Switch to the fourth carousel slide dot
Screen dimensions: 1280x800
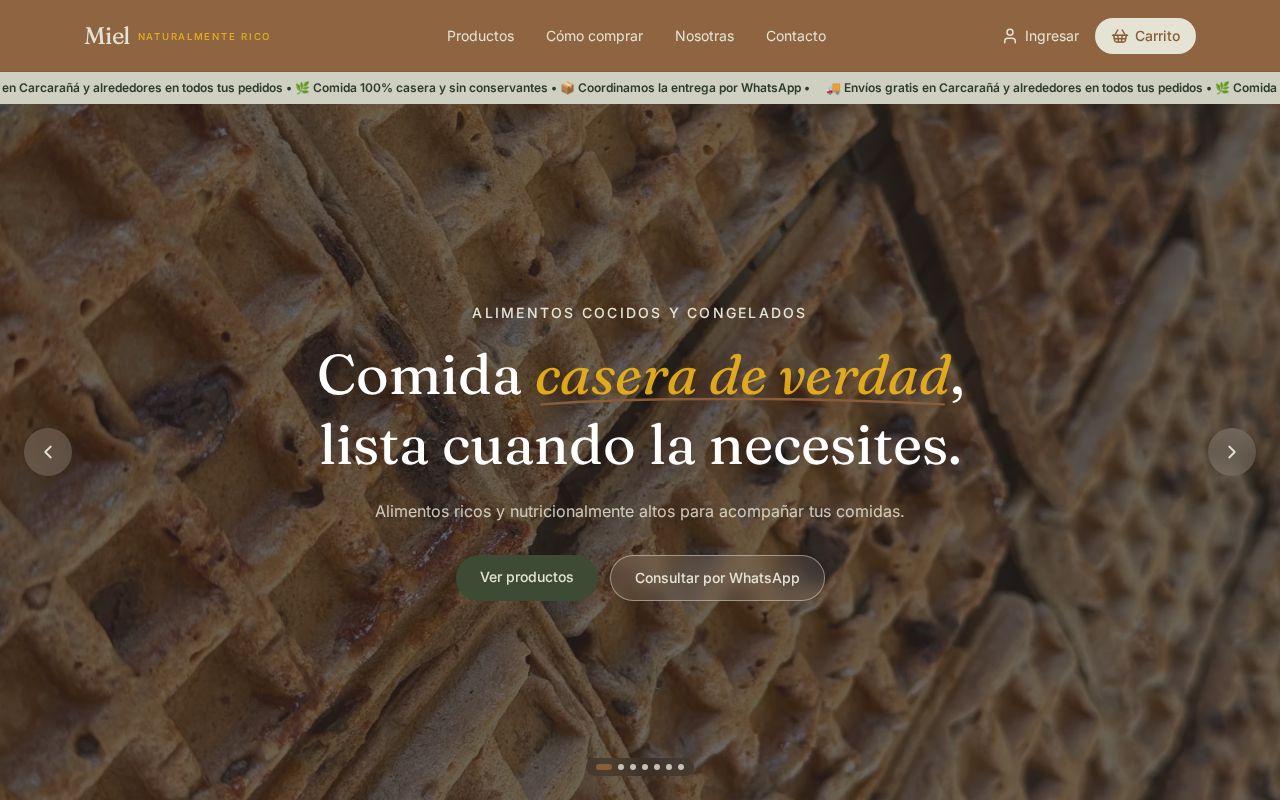click(x=645, y=767)
